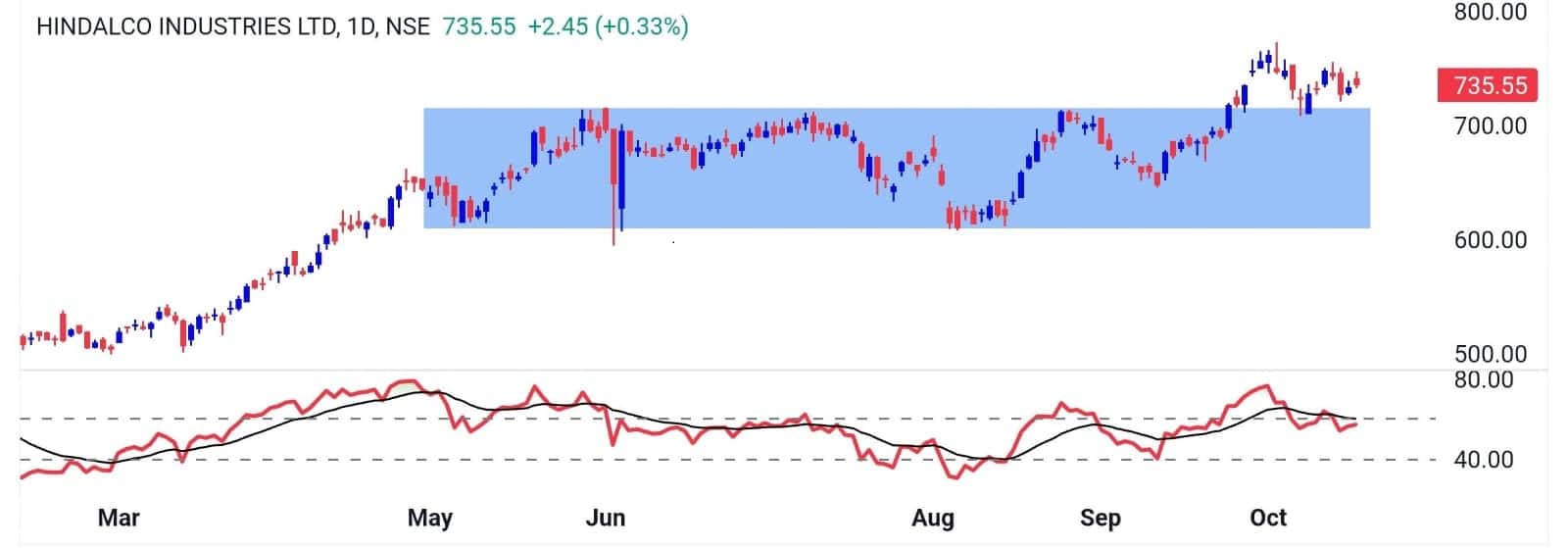
Task: Click the Oct label on time axis
Action: 1268,518
